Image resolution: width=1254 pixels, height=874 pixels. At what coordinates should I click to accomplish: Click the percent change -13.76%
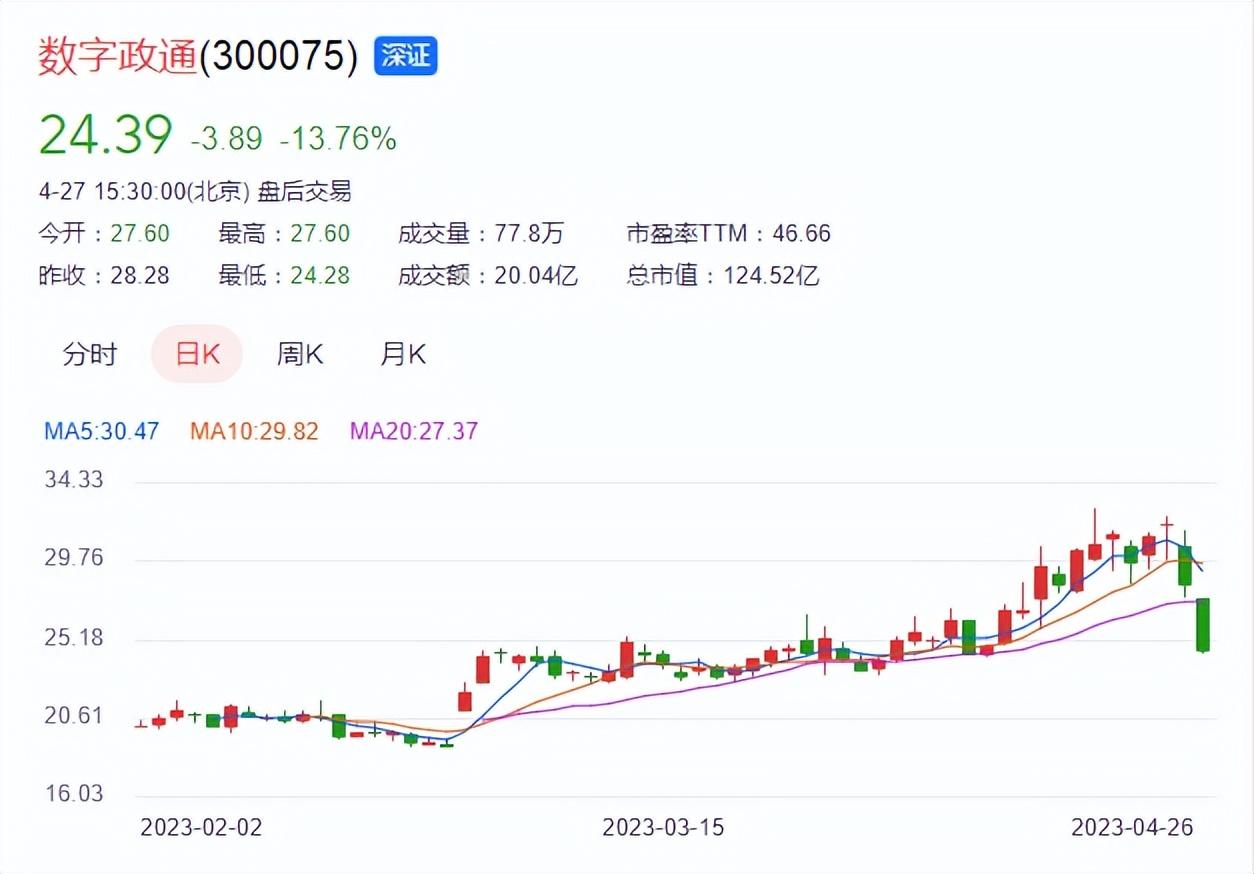click(338, 140)
